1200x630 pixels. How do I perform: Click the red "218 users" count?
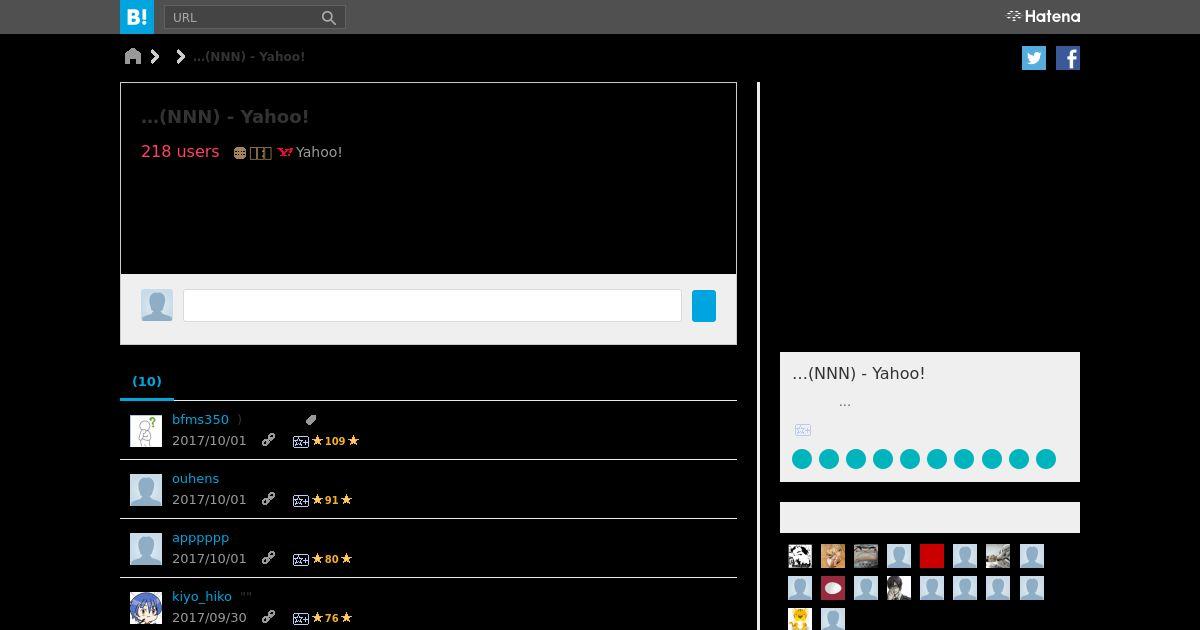click(x=180, y=151)
